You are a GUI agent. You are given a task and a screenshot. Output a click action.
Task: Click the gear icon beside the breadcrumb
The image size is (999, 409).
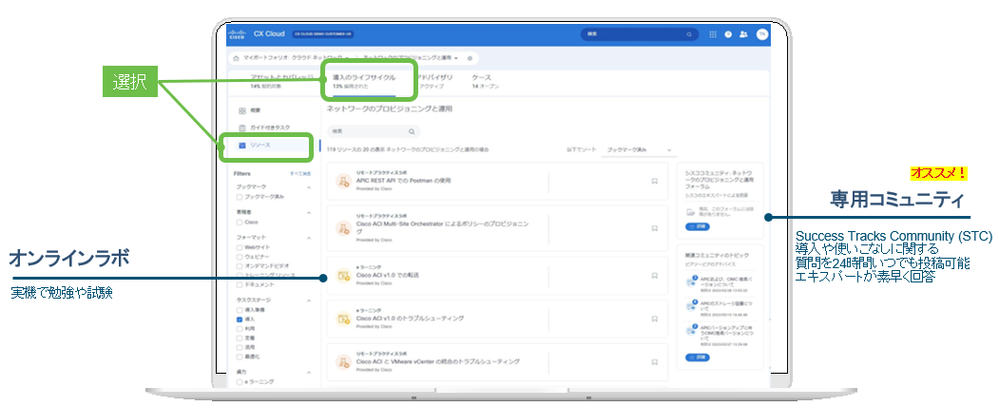click(x=470, y=58)
